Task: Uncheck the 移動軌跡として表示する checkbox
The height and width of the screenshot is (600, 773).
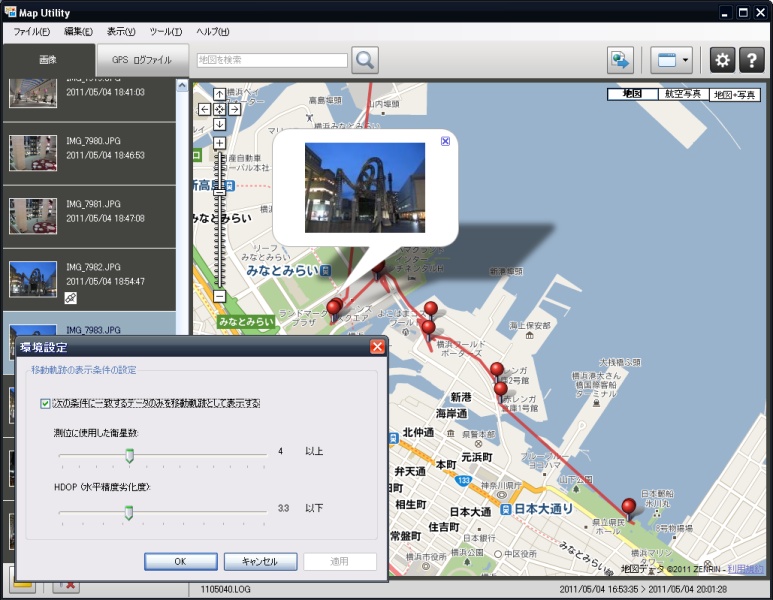Action: tap(45, 404)
